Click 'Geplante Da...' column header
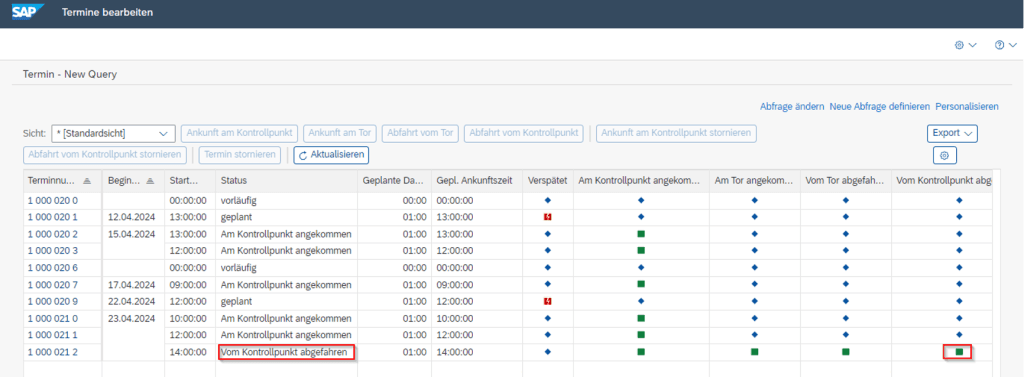Screen dimensions: 1024x377 tap(394, 180)
